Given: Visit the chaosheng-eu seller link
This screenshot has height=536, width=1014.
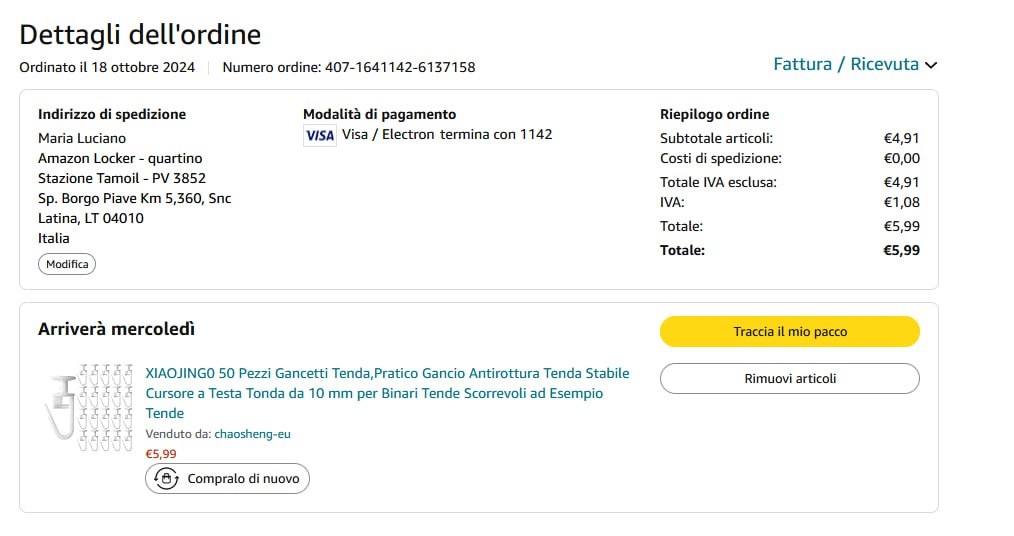Looking at the screenshot, I should point(252,434).
